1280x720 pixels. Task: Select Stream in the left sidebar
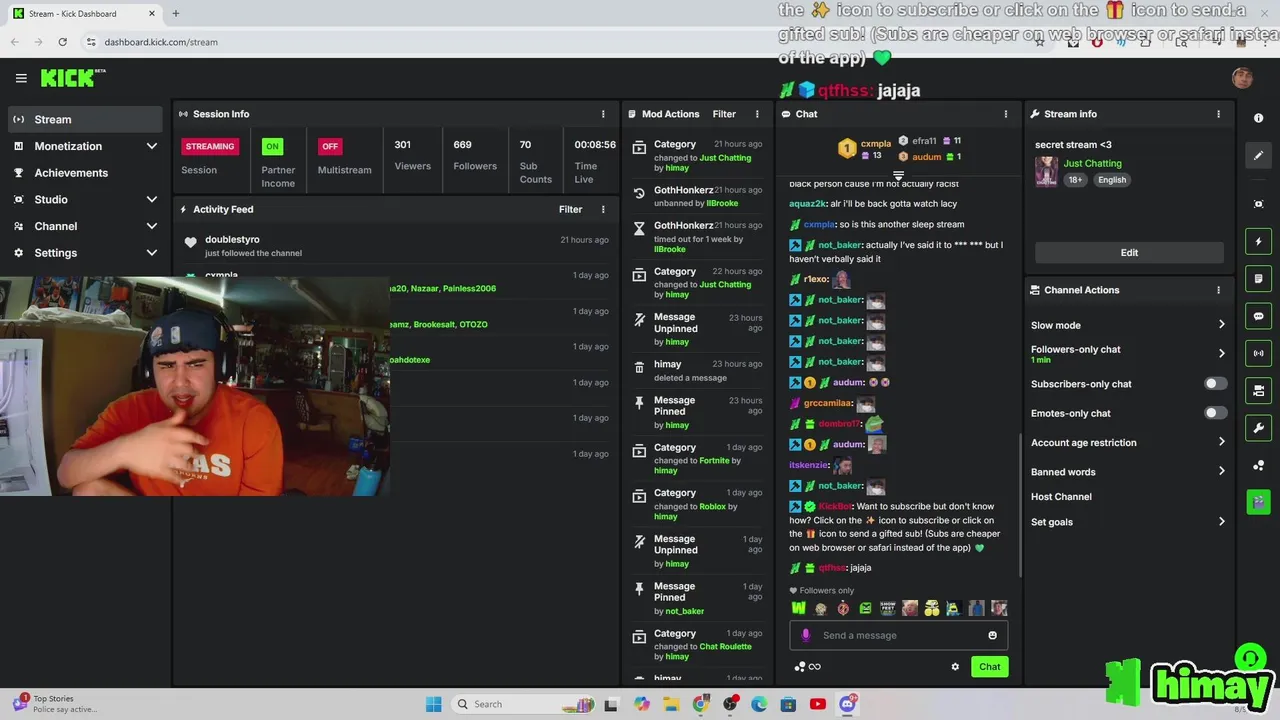click(x=85, y=119)
